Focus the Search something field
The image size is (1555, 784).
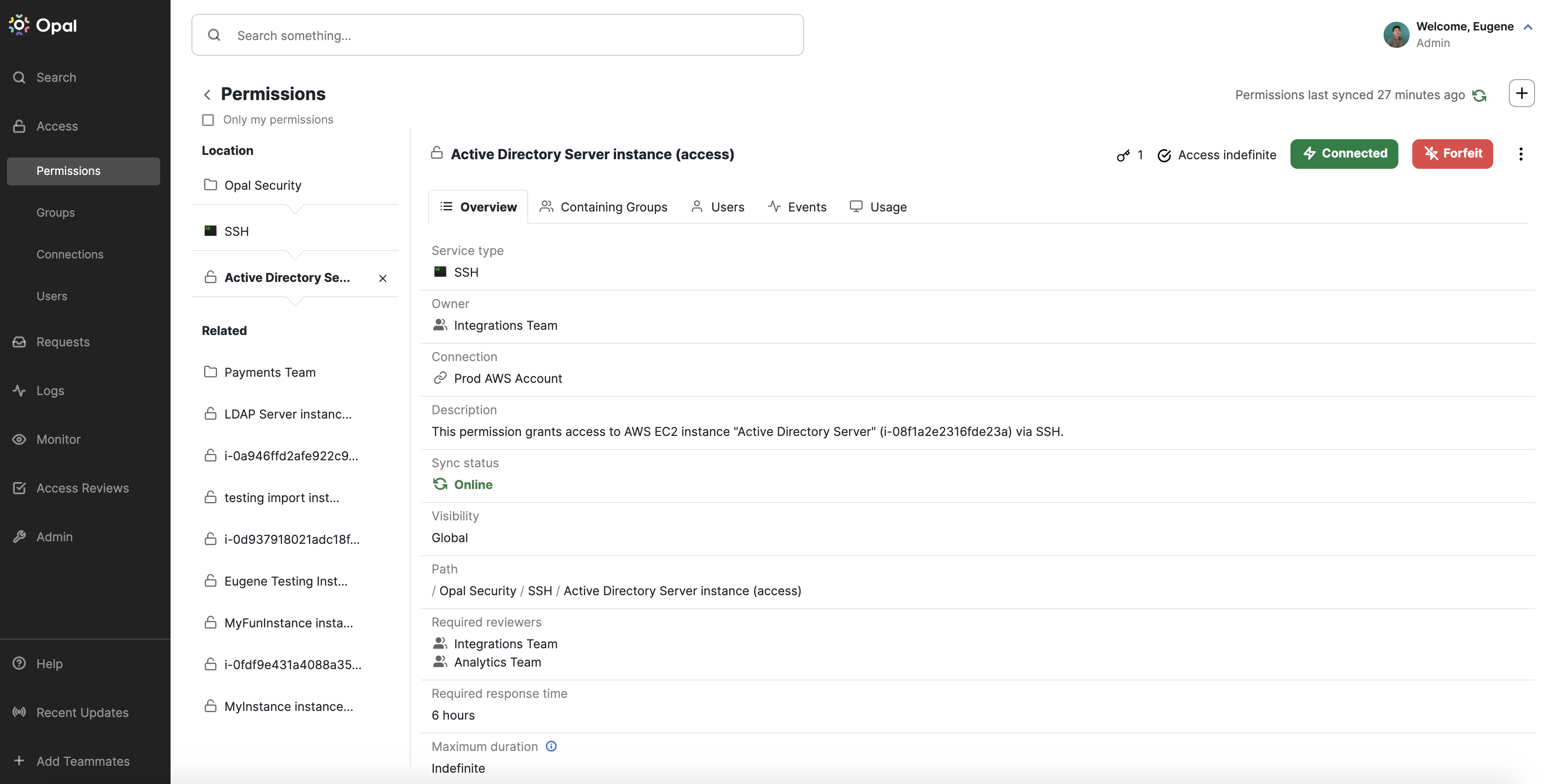[497, 35]
